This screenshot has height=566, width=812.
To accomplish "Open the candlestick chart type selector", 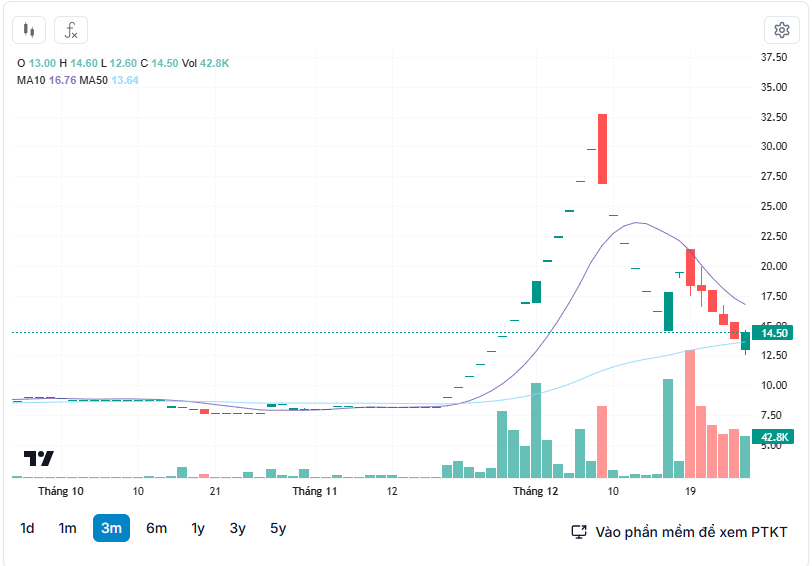I will pyautogui.click(x=30, y=31).
